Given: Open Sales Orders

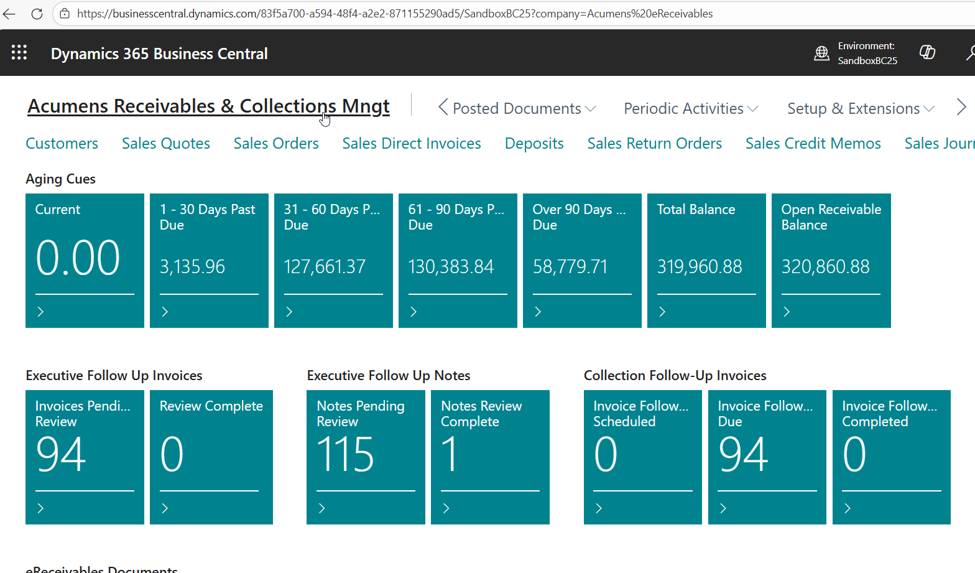Looking at the screenshot, I should pos(276,144).
